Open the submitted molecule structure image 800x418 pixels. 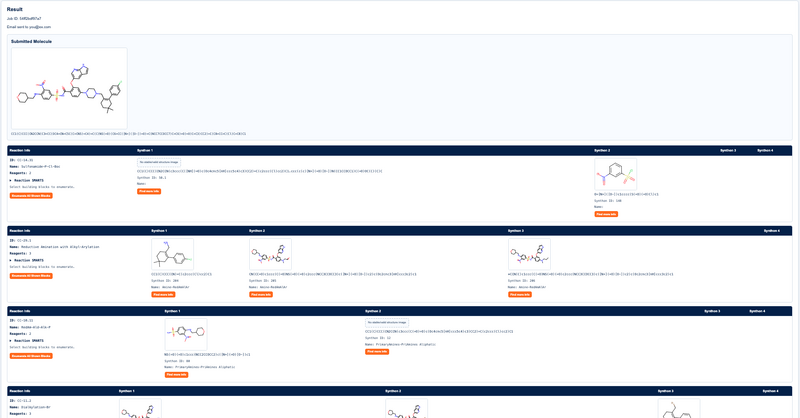69,88
